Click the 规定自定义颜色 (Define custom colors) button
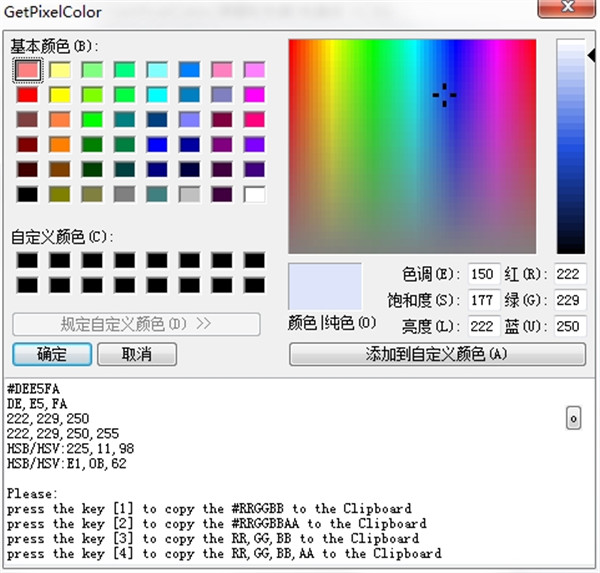The height and width of the screenshot is (573, 600). 137,324
